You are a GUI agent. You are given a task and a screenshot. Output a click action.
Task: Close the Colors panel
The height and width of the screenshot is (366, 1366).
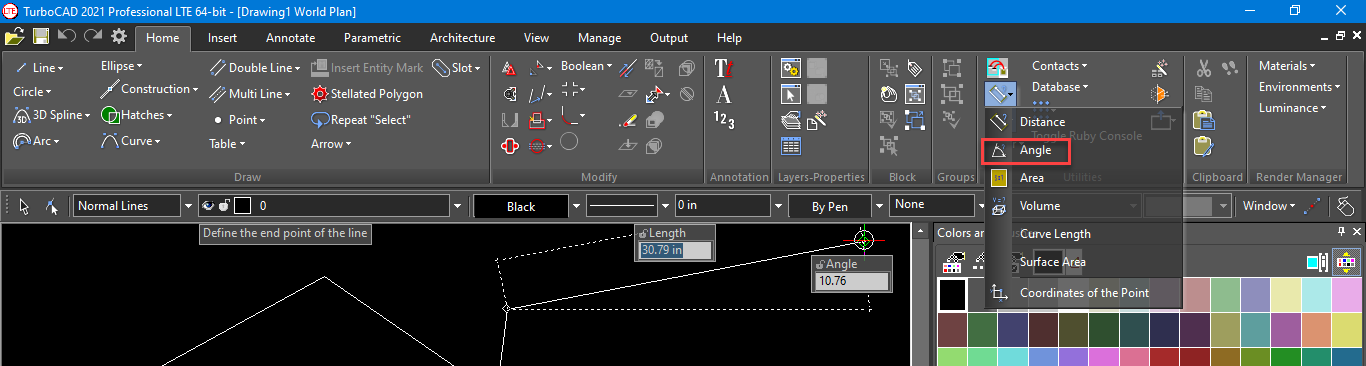1357,232
